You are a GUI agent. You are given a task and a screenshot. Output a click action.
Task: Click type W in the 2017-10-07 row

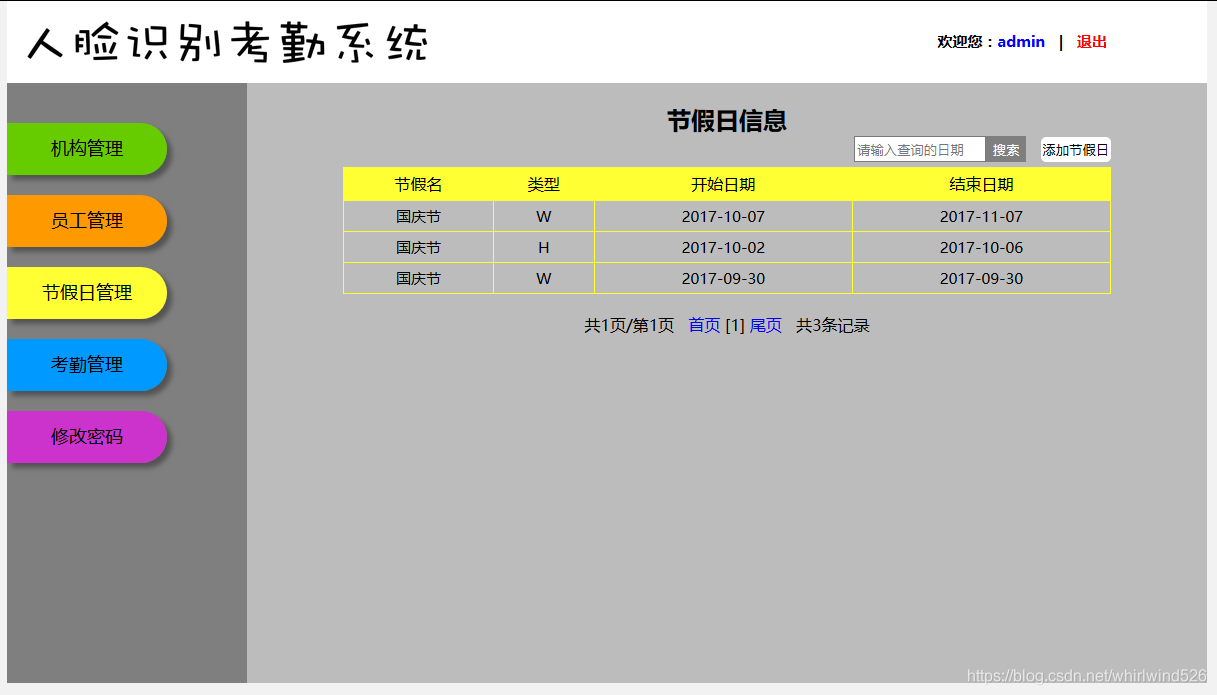[544, 217]
